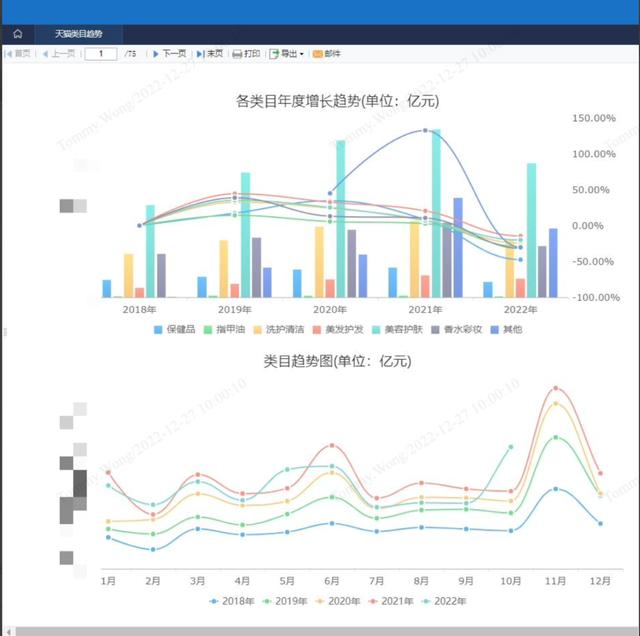Click the 1月 x-axis label
The width and height of the screenshot is (640, 636).
pyautogui.click(x=108, y=580)
